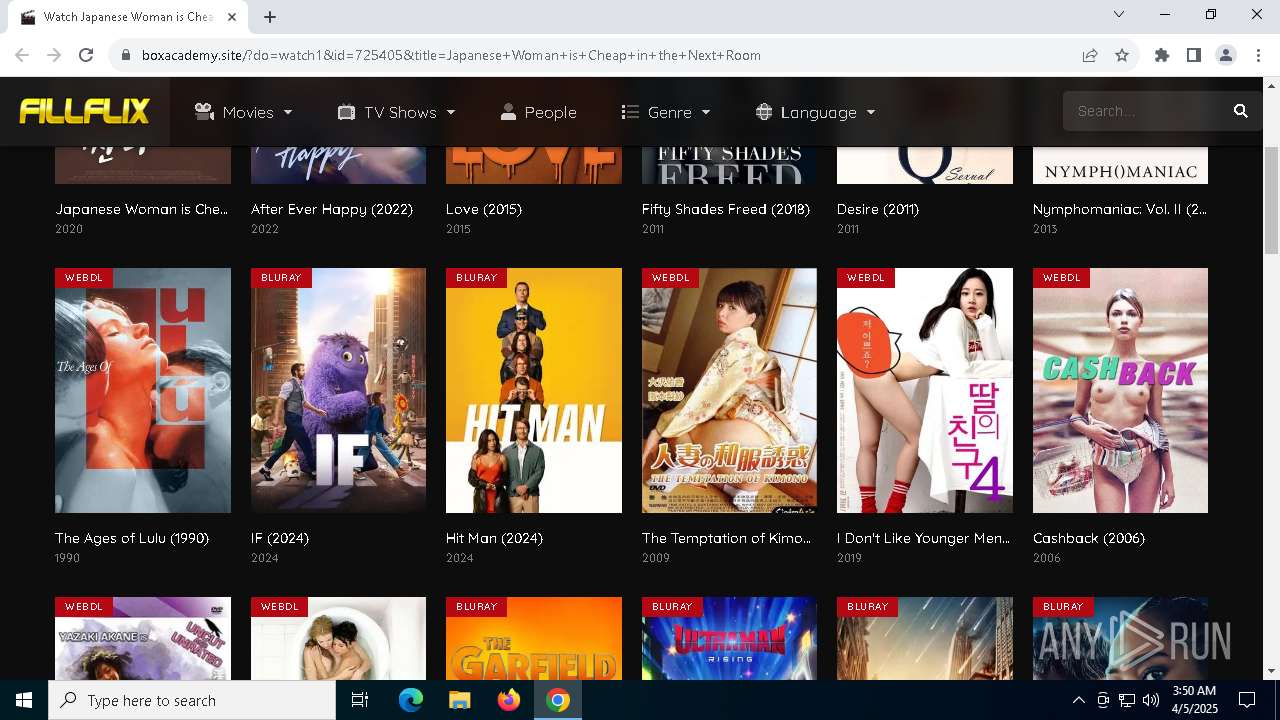This screenshot has height=720, width=1280.
Task: Open the Fifty Shades Freed (2018) title link
Action: click(726, 209)
